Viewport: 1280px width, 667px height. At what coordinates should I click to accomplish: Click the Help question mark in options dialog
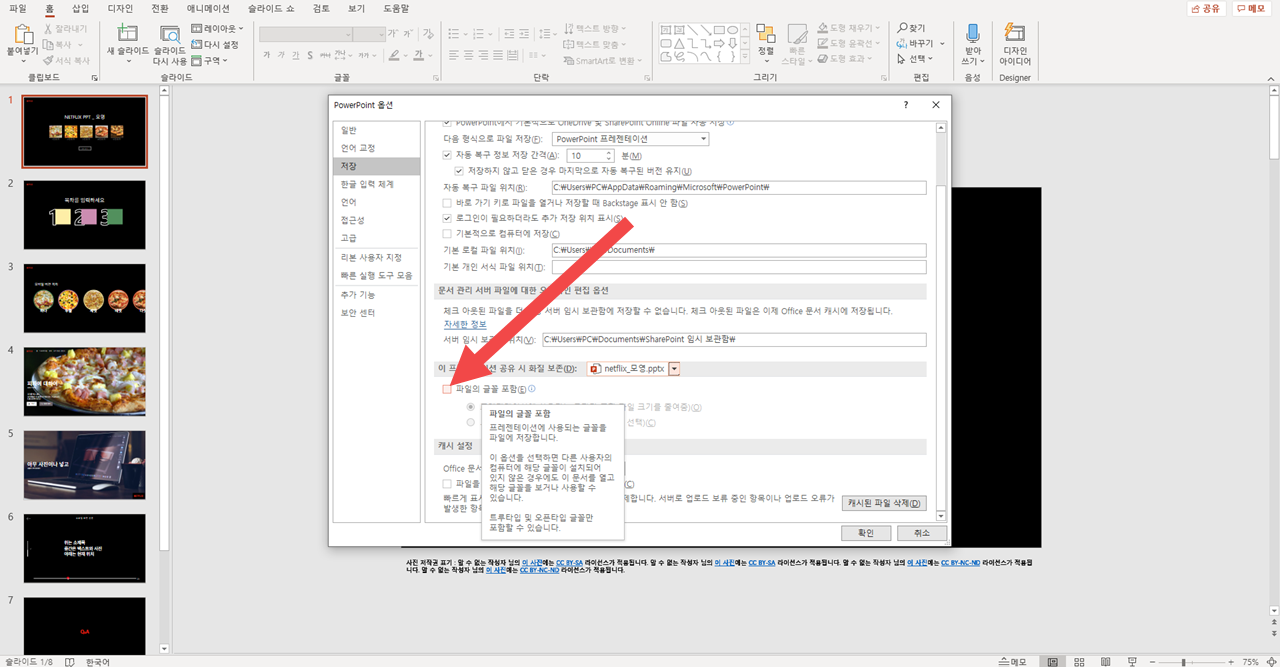[x=906, y=105]
